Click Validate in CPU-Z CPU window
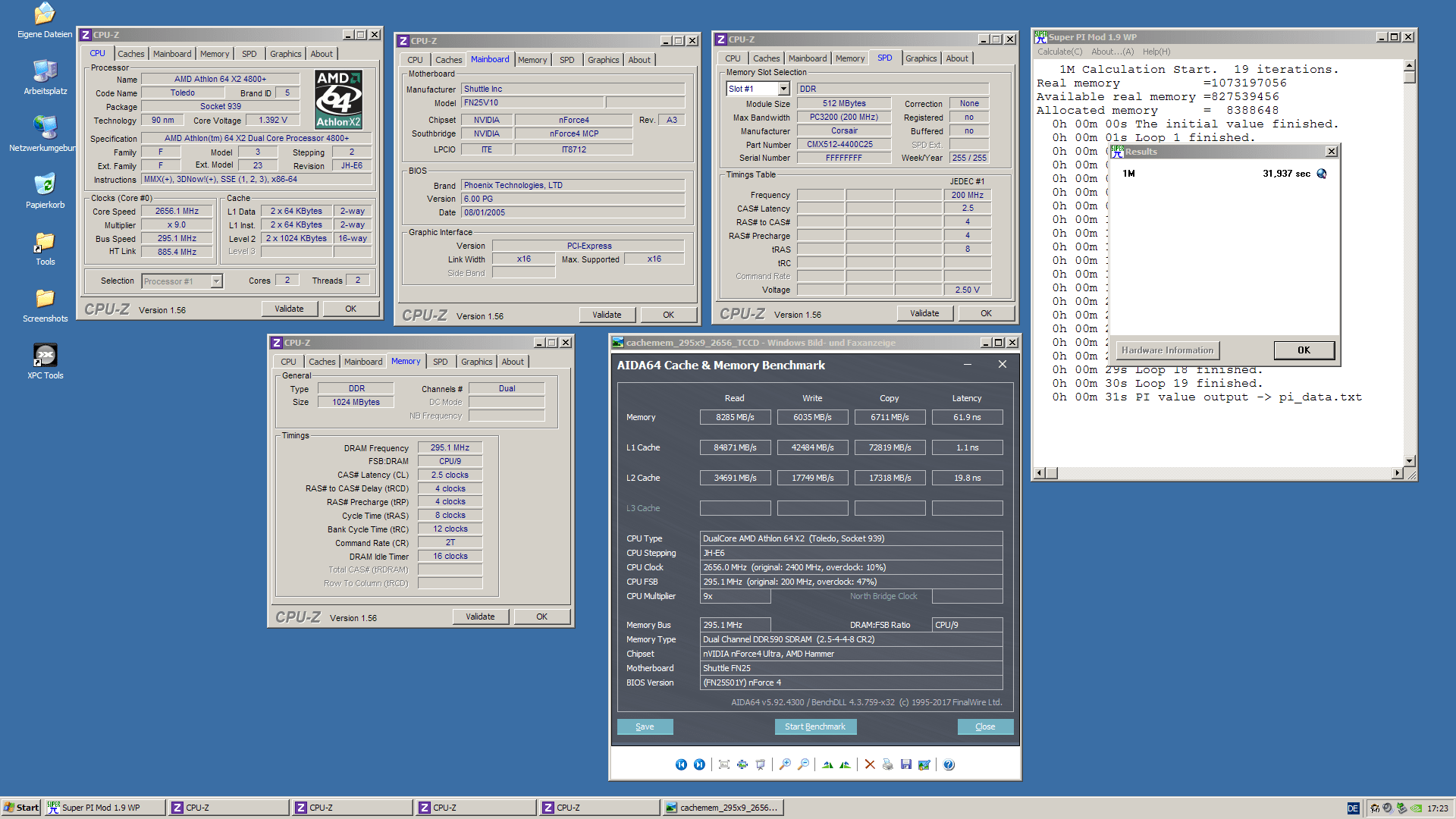Image resolution: width=1456 pixels, height=819 pixels. coord(289,309)
